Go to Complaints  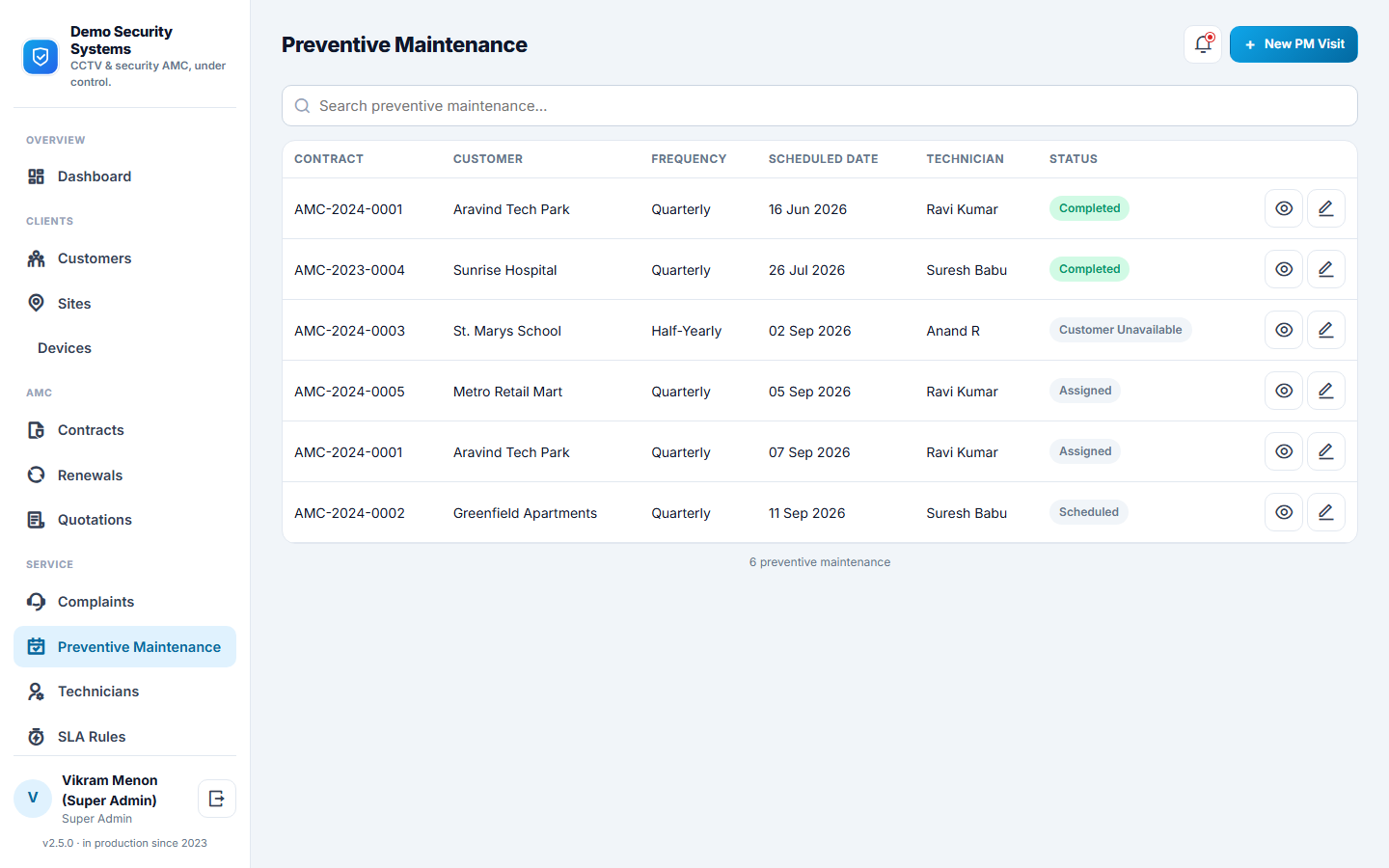(x=124, y=602)
